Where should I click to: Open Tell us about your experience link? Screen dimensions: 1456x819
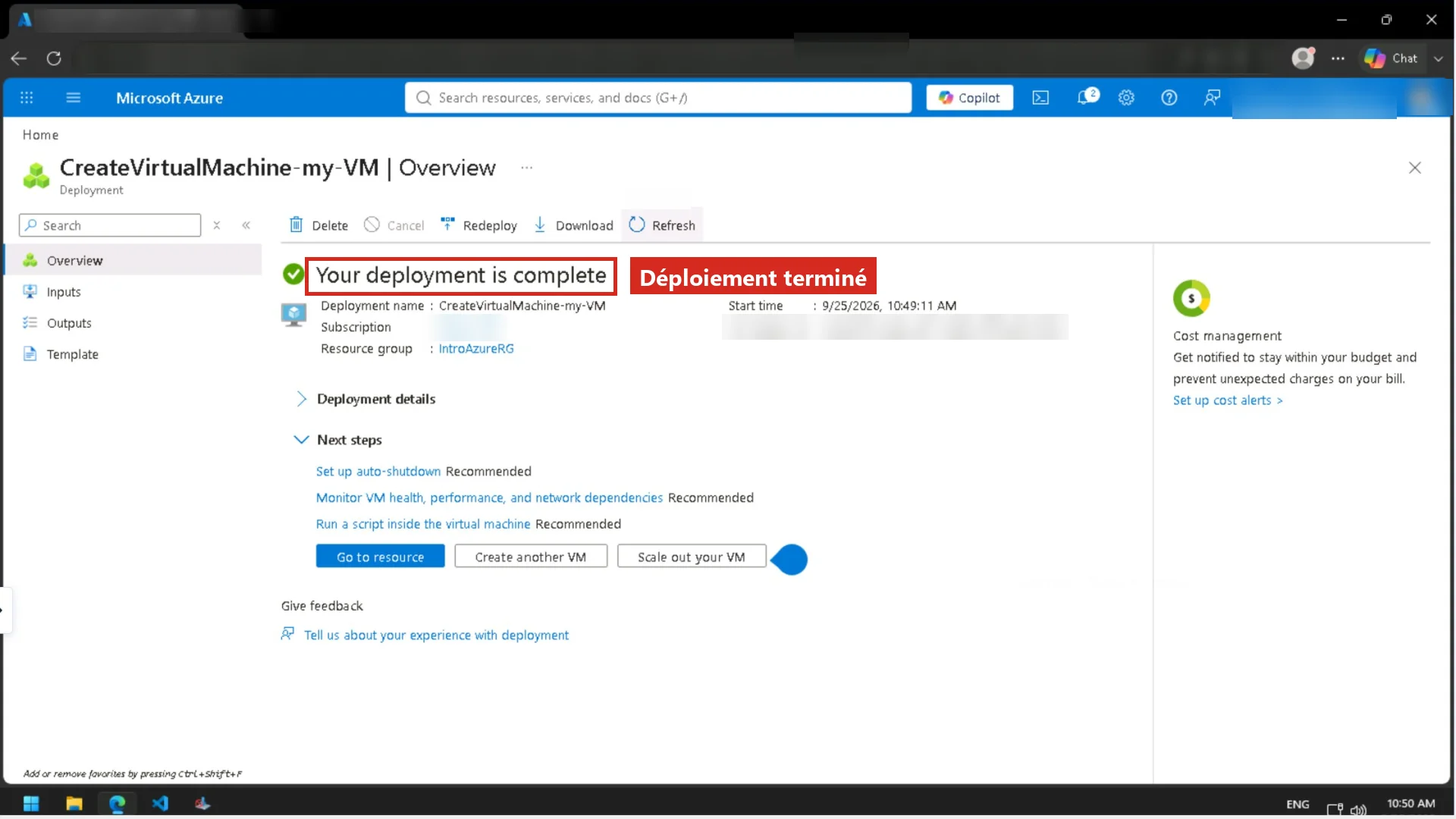[436, 635]
